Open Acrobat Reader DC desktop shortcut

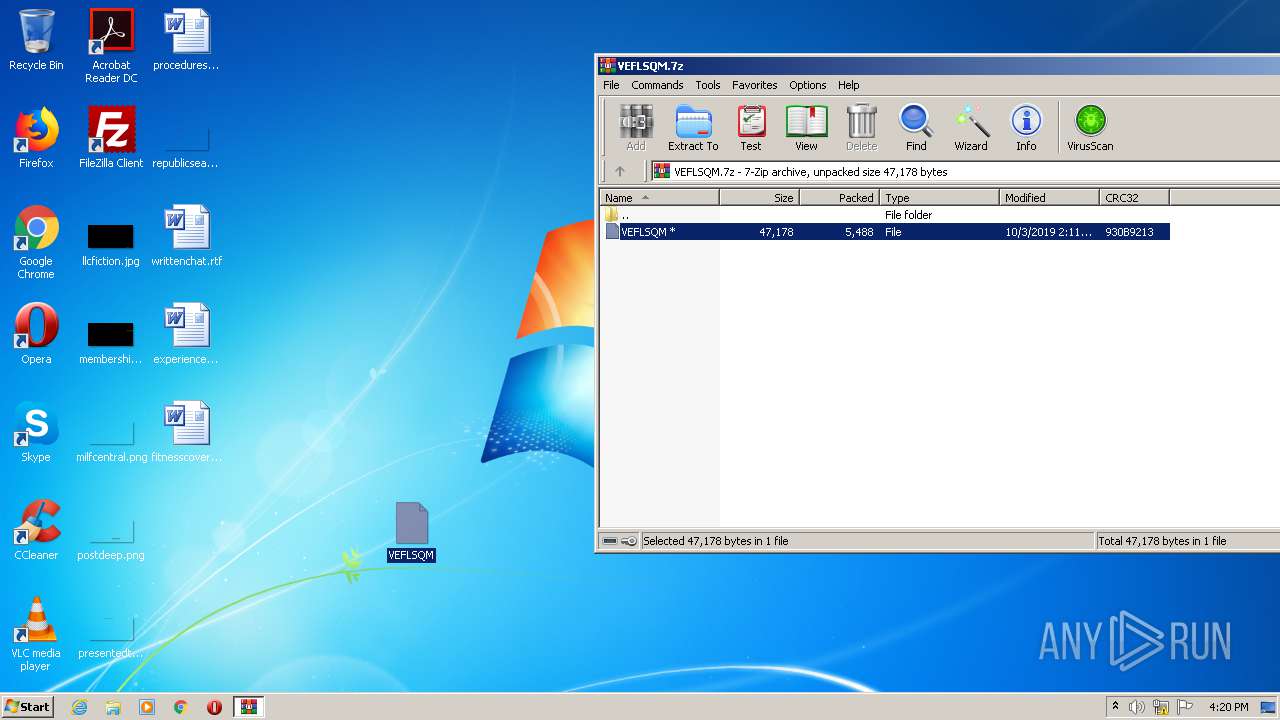pos(111,46)
